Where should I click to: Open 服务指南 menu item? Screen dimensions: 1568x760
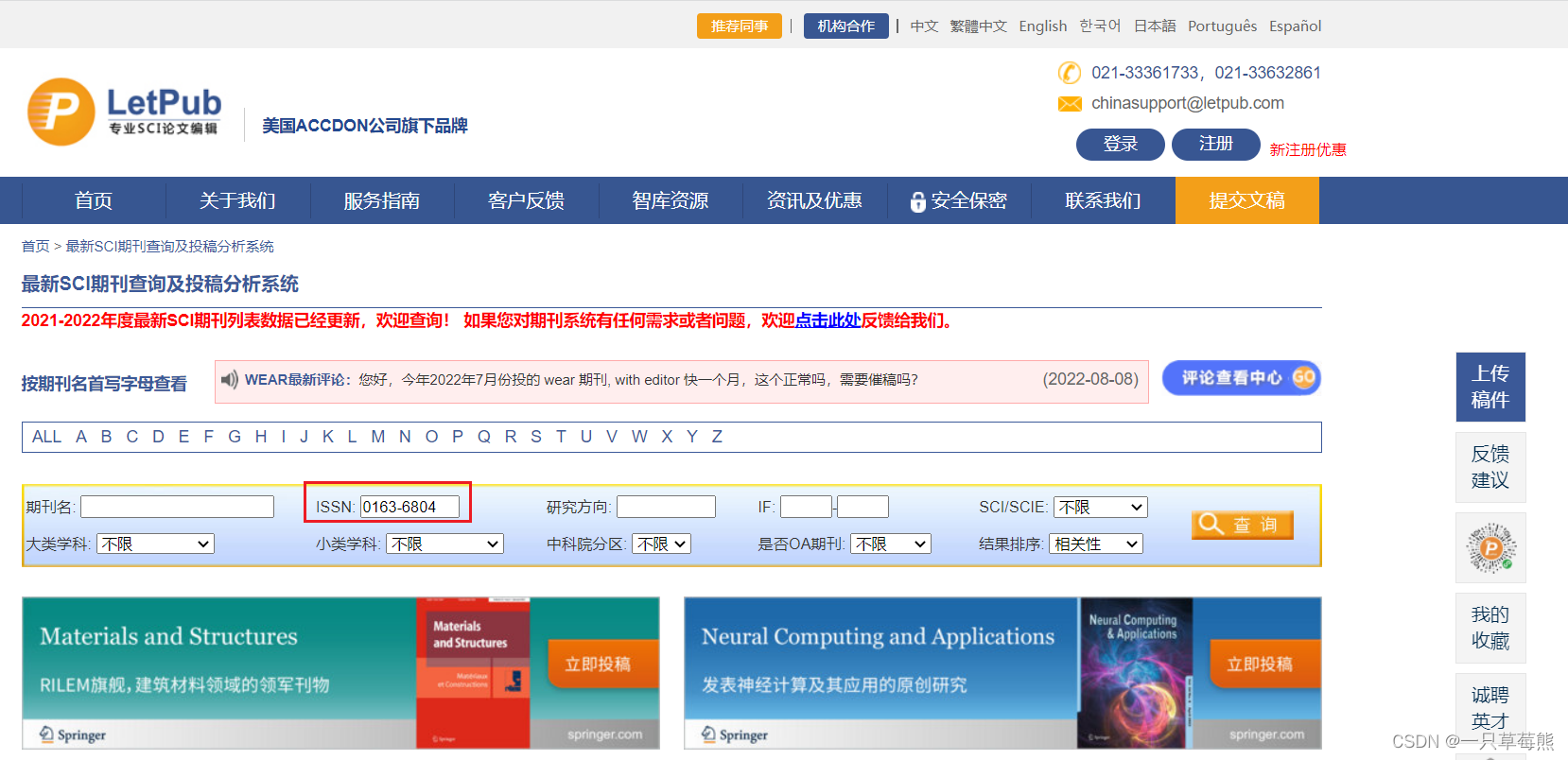(x=382, y=200)
